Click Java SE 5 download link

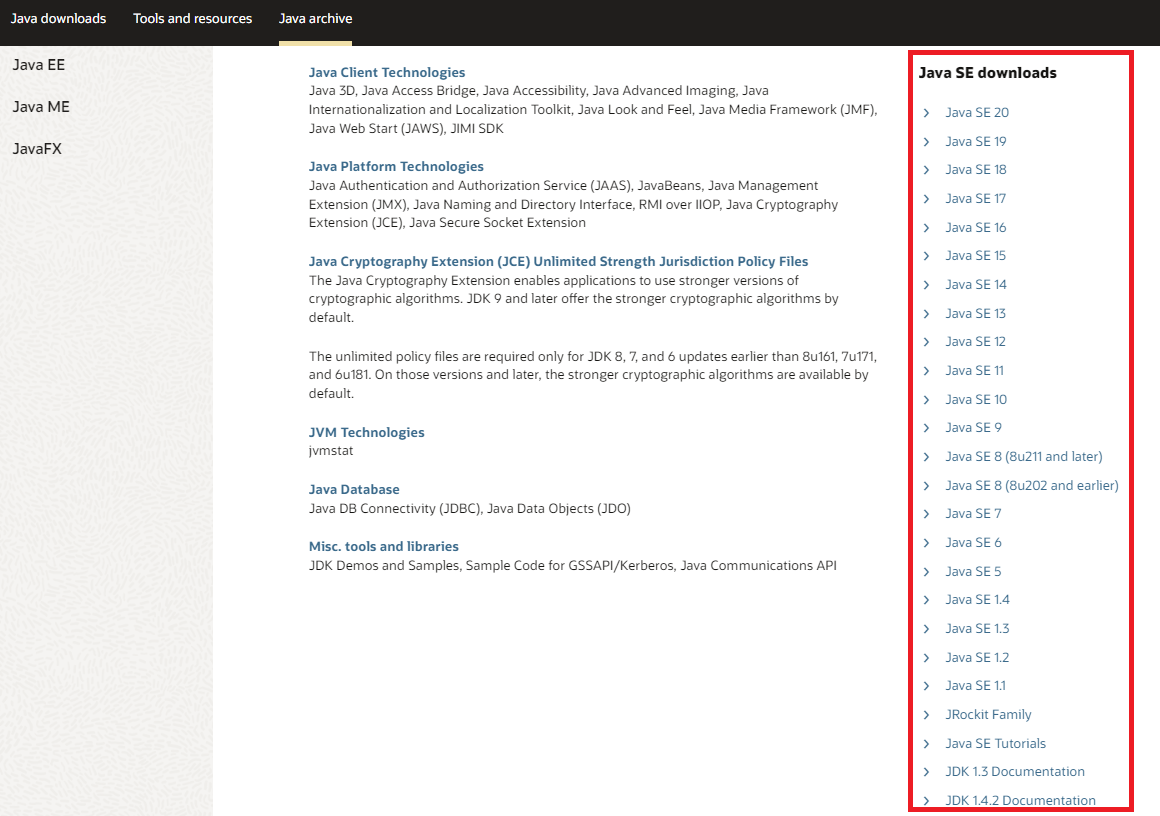tap(974, 571)
